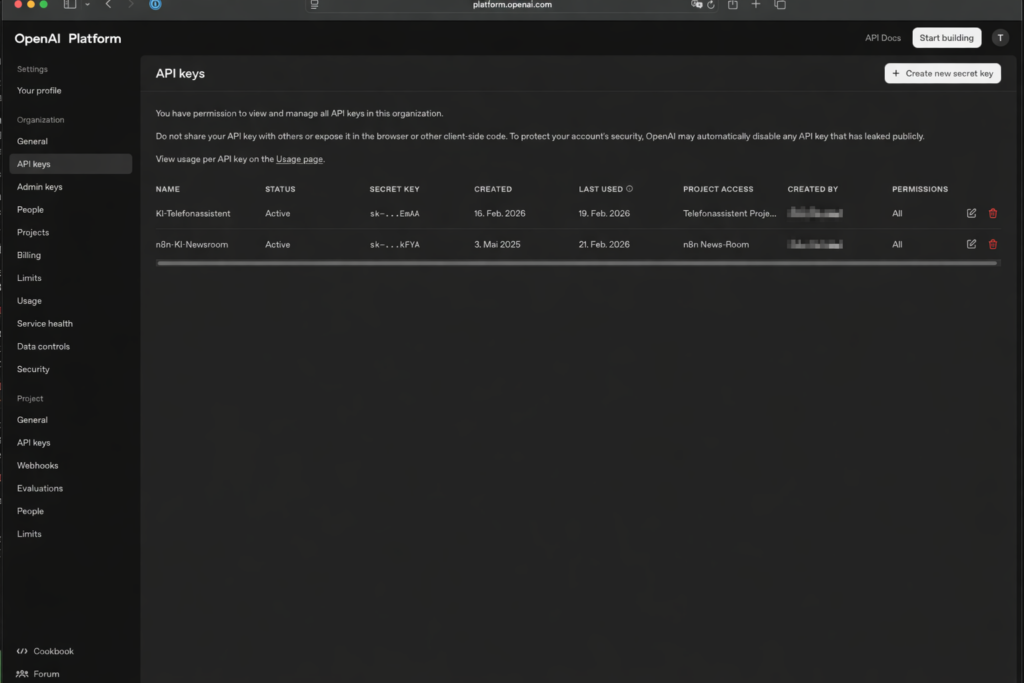Follow the Usage page link

click(x=299, y=159)
